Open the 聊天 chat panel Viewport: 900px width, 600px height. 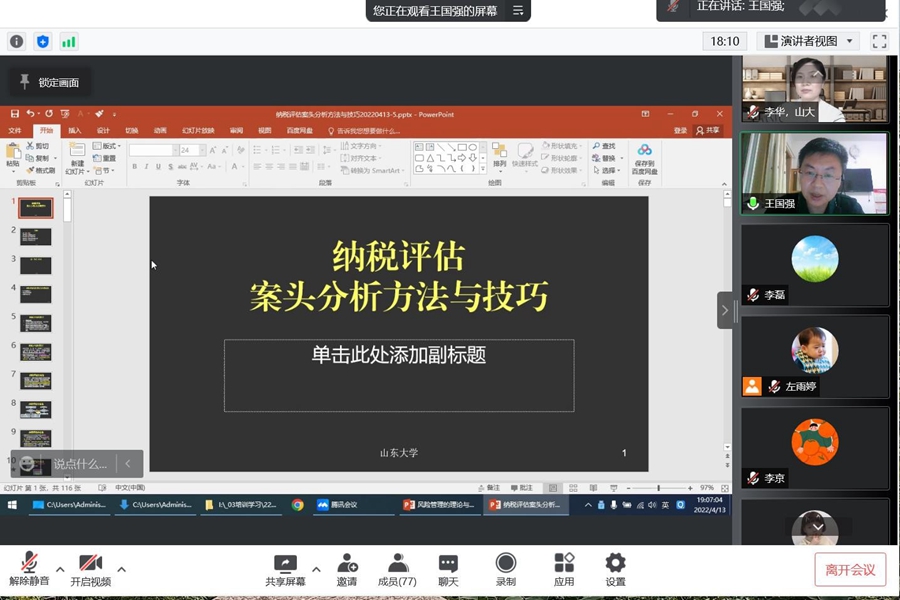(x=448, y=564)
